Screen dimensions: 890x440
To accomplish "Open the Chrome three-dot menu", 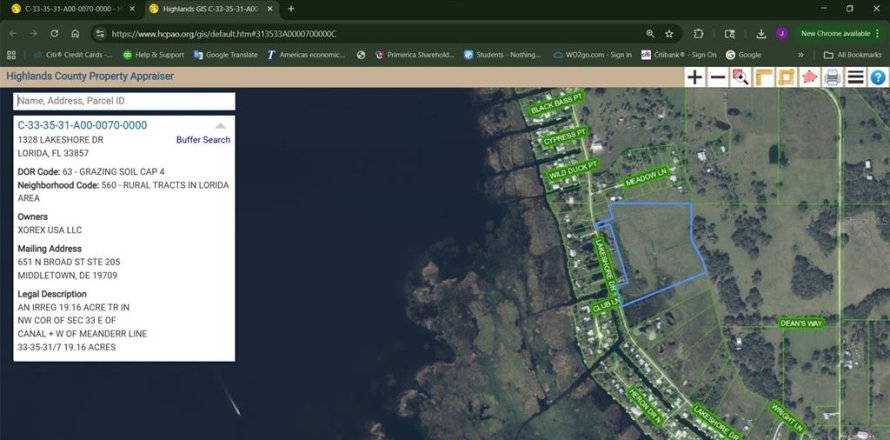I will point(878,33).
